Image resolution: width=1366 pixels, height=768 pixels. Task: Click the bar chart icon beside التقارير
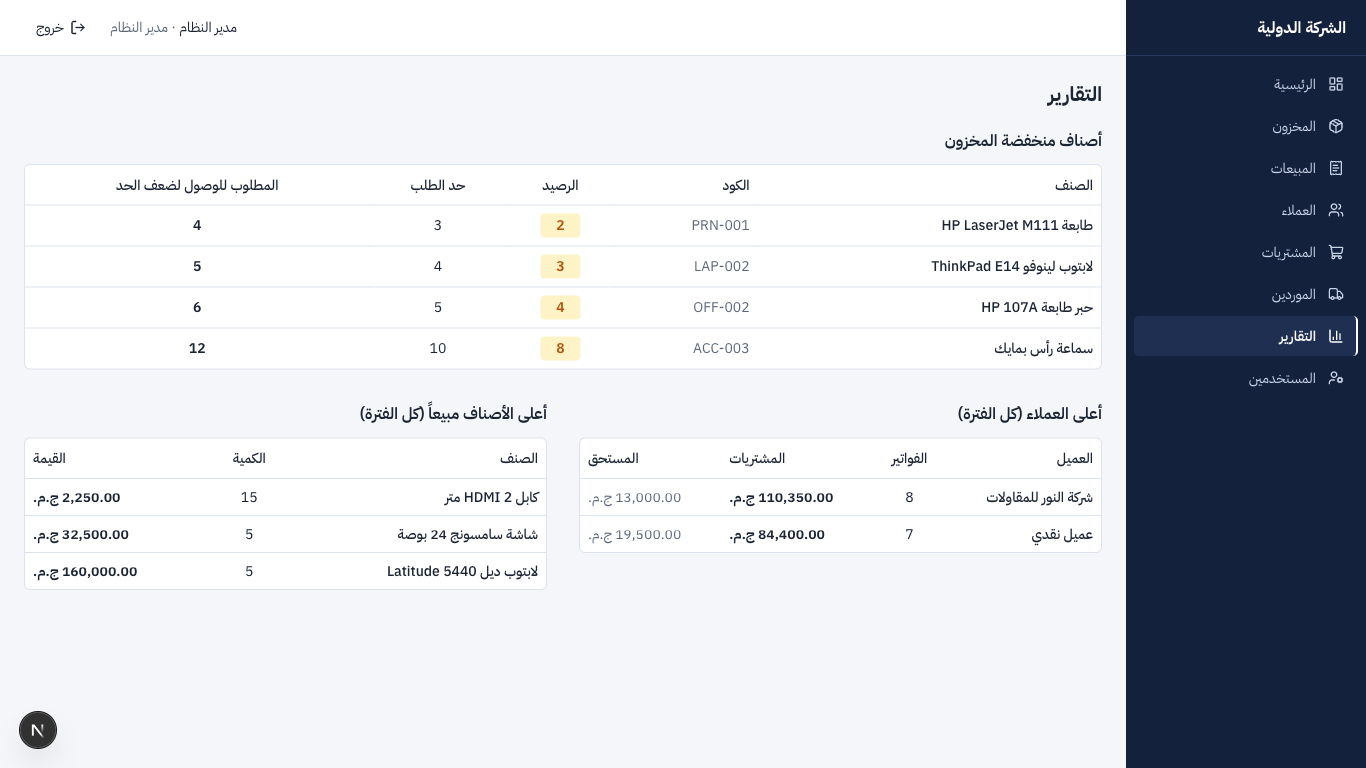(1336, 336)
